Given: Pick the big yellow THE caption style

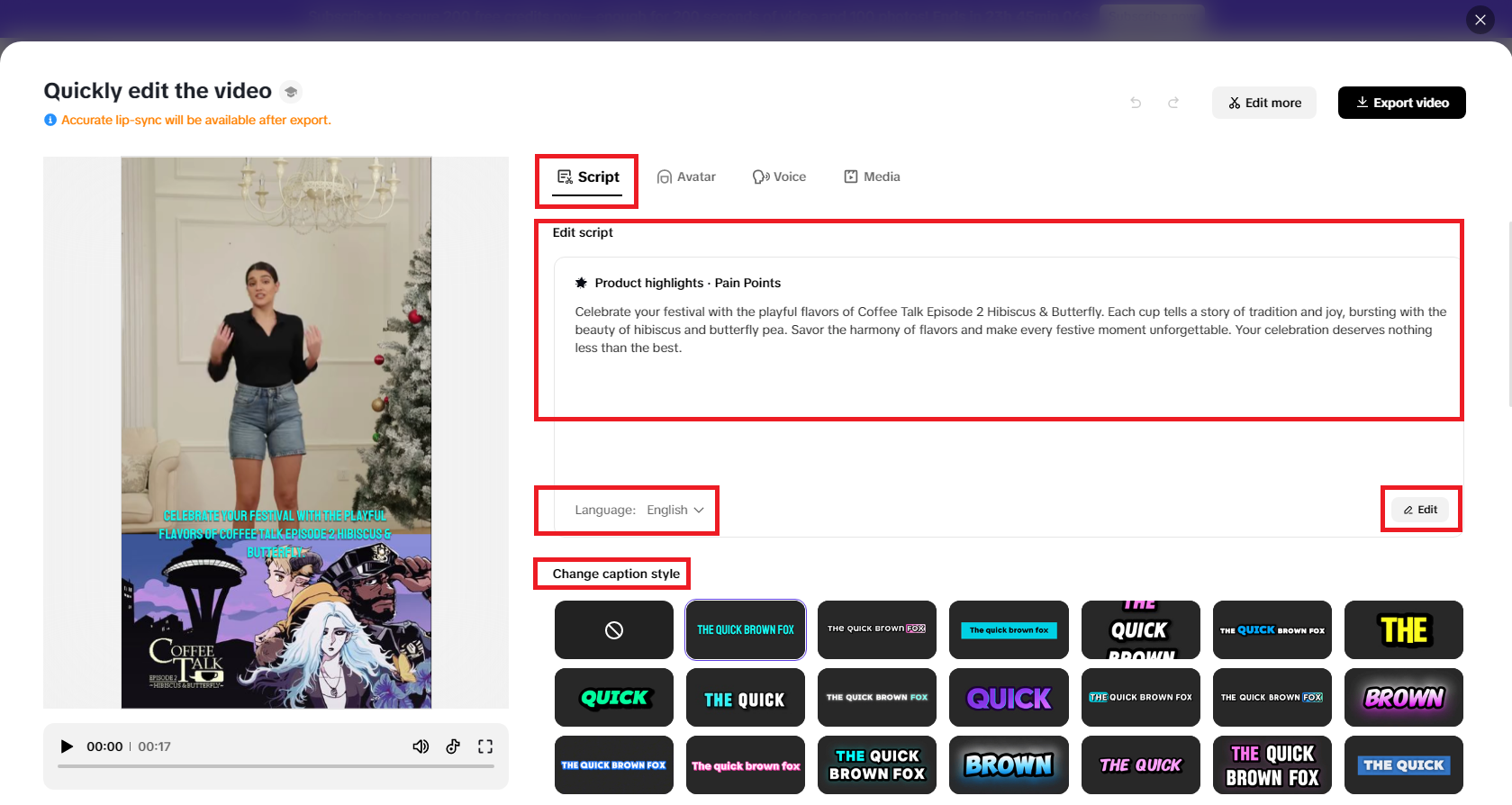Looking at the screenshot, I should [1404, 630].
